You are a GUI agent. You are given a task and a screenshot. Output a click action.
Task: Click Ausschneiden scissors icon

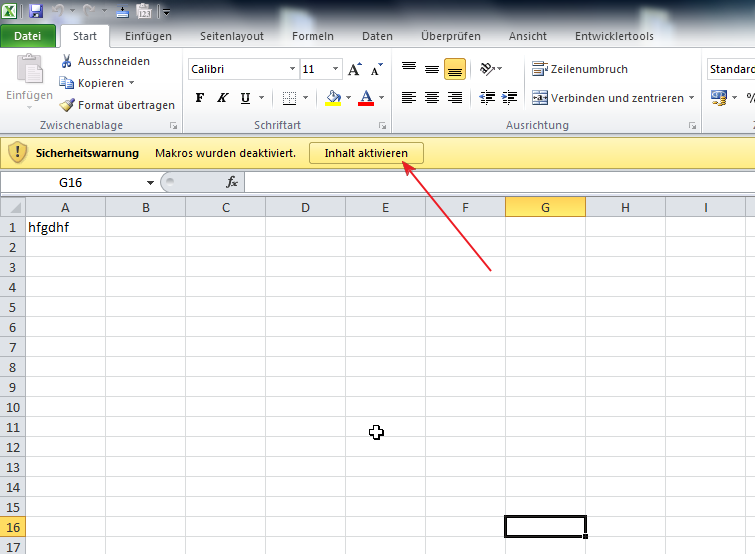(66, 61)
